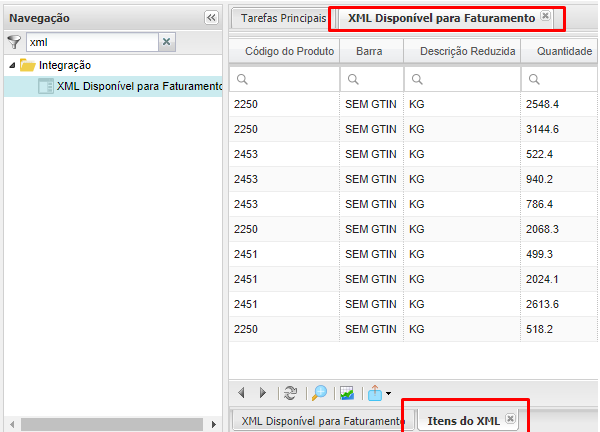Click SEM GTIN in the 518.2 row
This screenshot has height=432, width=600.
371,329
